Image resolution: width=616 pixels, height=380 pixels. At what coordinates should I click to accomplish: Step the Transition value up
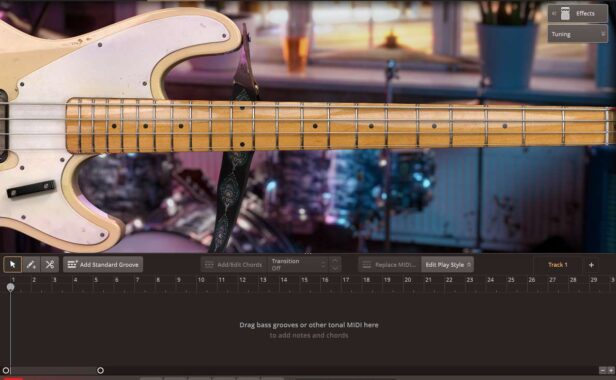(x=335, y=261)
